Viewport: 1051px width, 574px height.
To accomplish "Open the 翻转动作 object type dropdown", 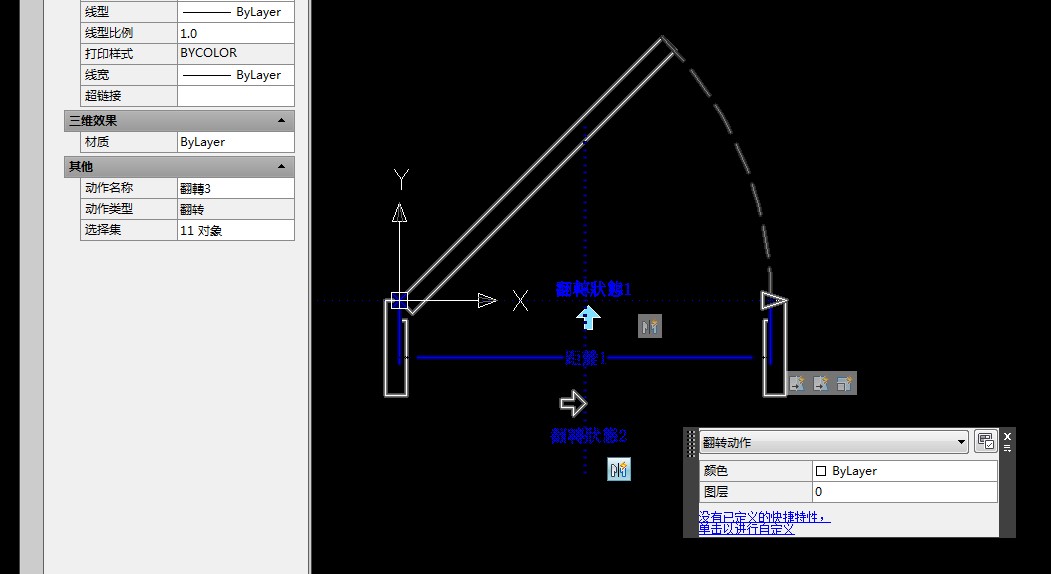I will pos(962,441).
